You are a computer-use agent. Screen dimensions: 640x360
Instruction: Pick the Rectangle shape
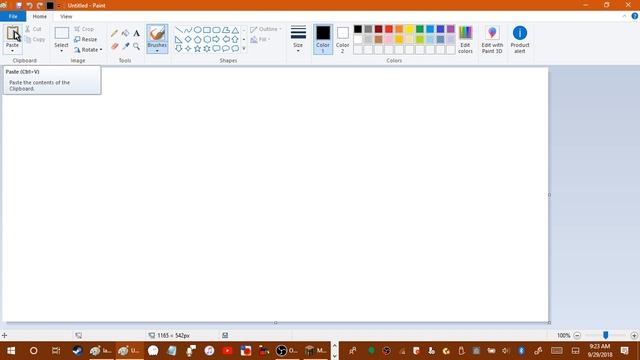[207, 30]
